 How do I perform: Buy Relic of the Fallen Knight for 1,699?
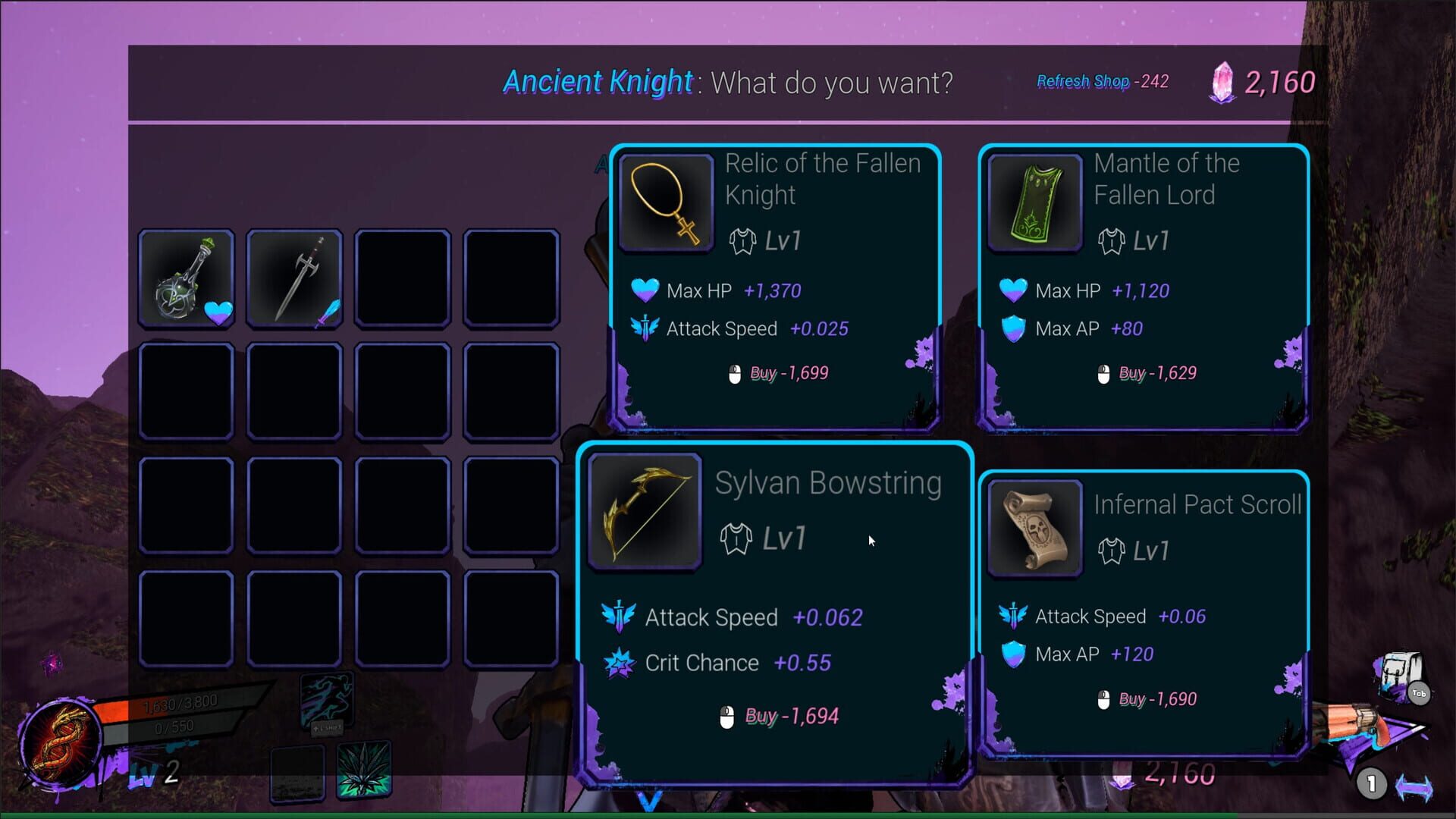[779, 373]
